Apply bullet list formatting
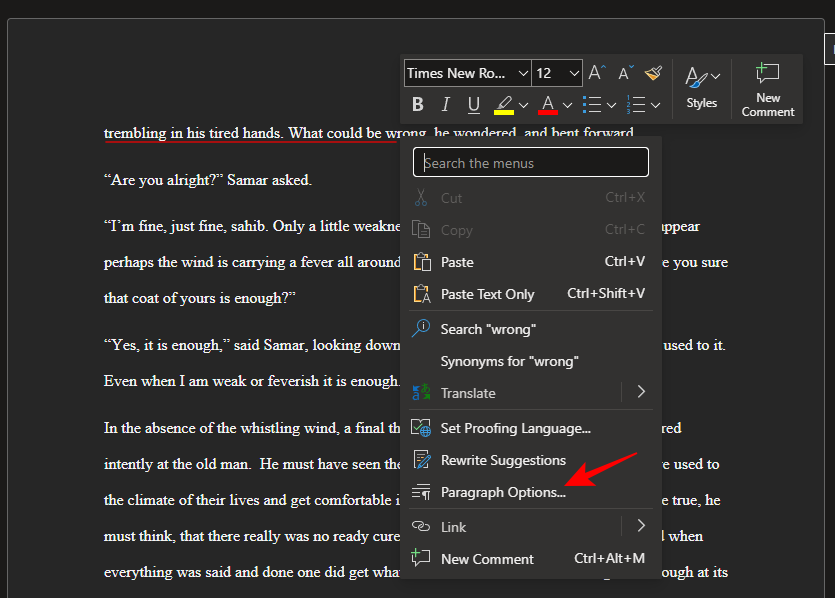 click(x=592, y=105)
